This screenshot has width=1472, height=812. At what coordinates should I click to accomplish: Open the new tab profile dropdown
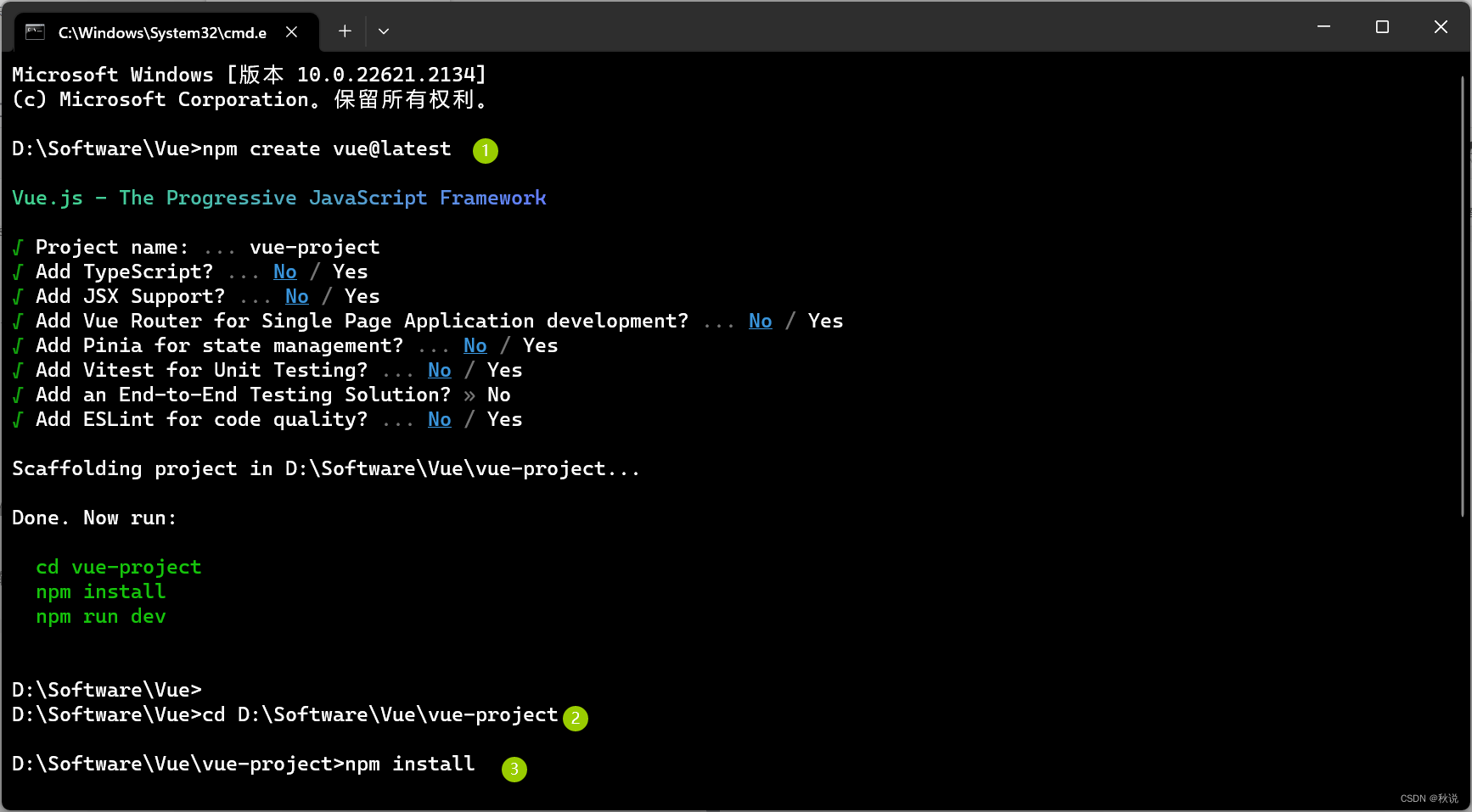pyautogui.click(x=384, y=31)
